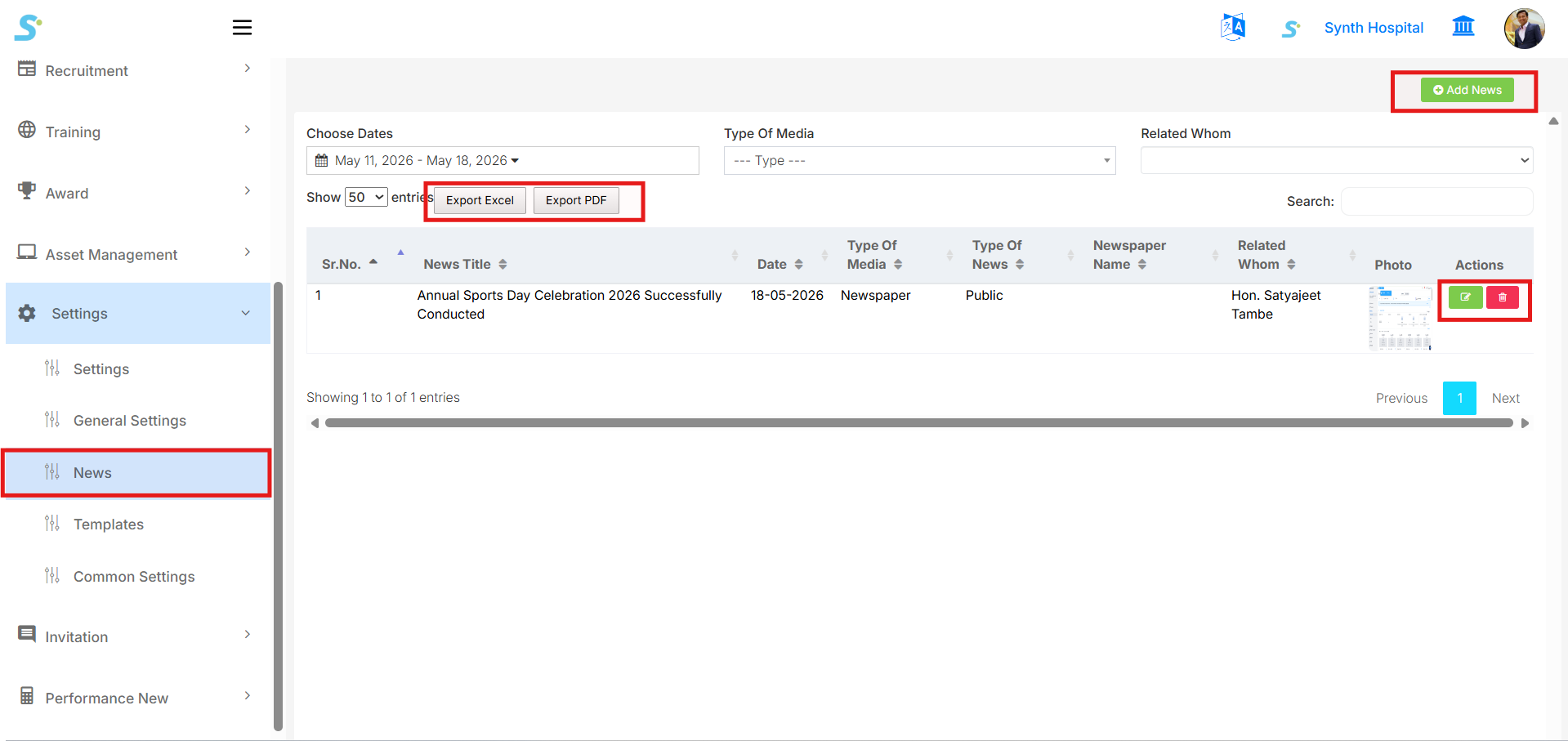
Task: Expand the Training menu chevron
Action: pos(247,130)
